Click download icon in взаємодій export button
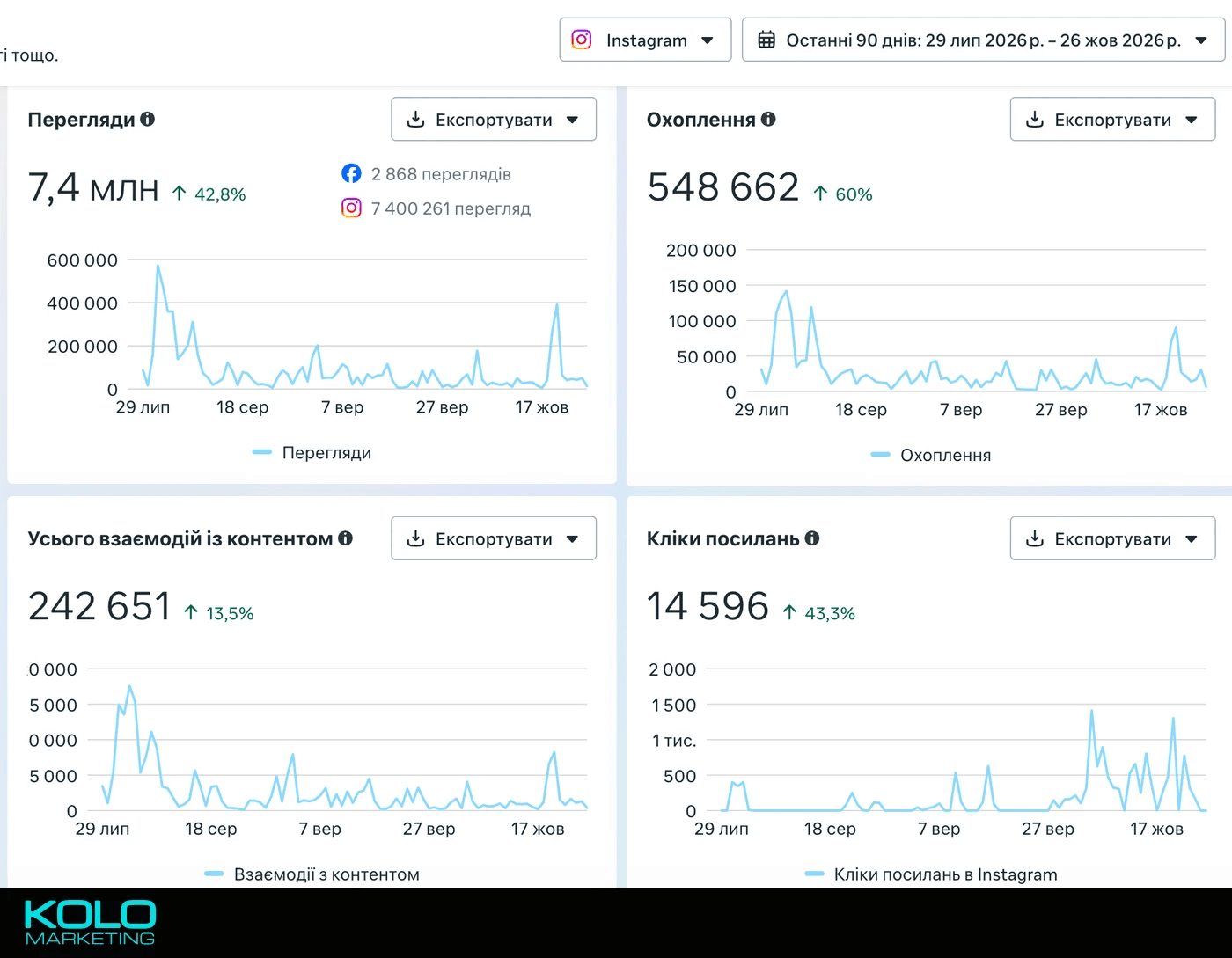The image size is (1232, 958). 416,538
